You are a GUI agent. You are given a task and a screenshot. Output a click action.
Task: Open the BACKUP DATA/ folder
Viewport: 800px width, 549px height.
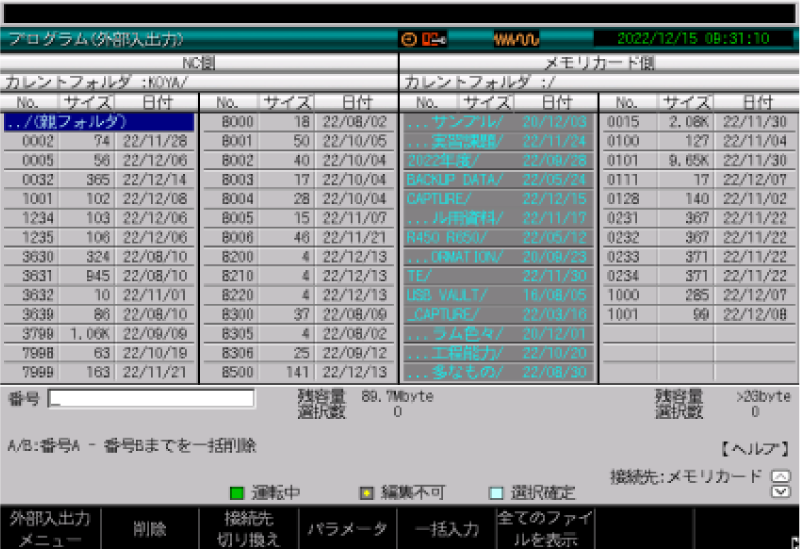click(498, 180)
